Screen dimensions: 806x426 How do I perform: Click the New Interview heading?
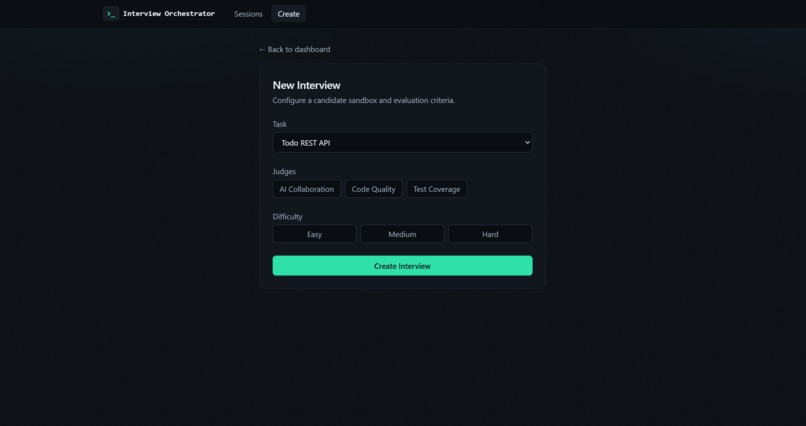pyautogui.click(x=306, y=85)
